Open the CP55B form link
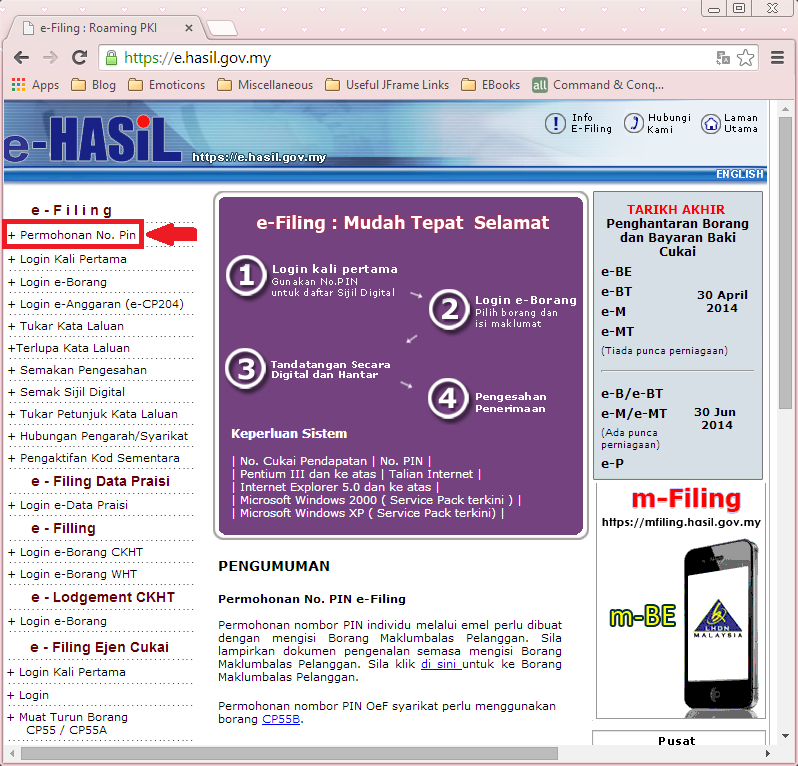 click(x=281, y=719)
